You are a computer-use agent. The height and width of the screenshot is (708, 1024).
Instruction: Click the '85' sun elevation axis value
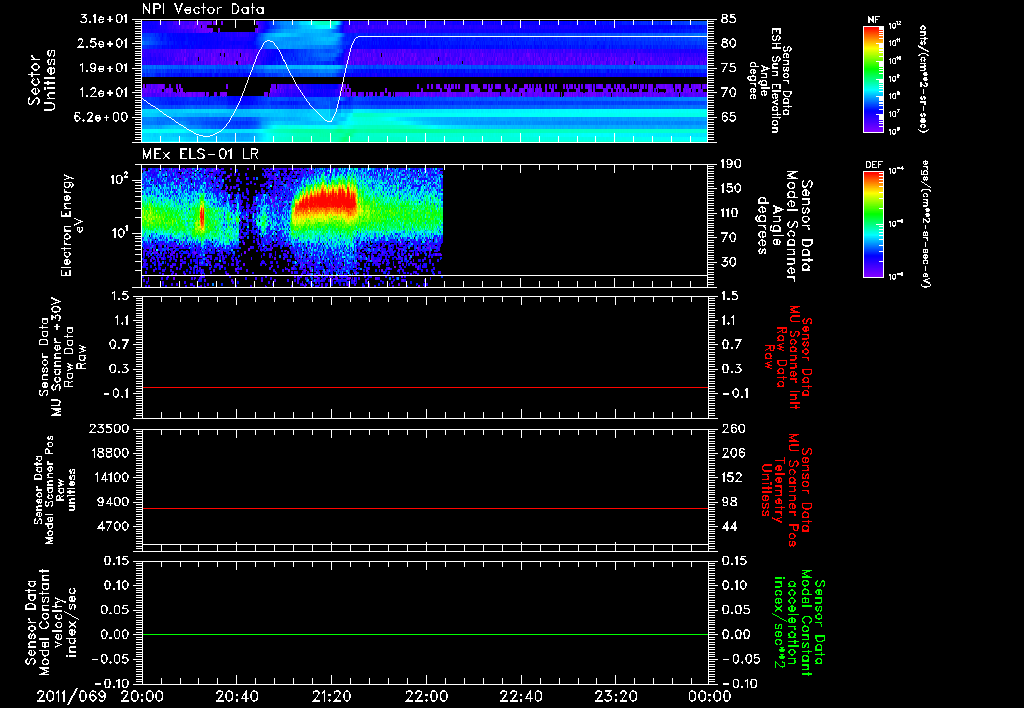[729, 19]
